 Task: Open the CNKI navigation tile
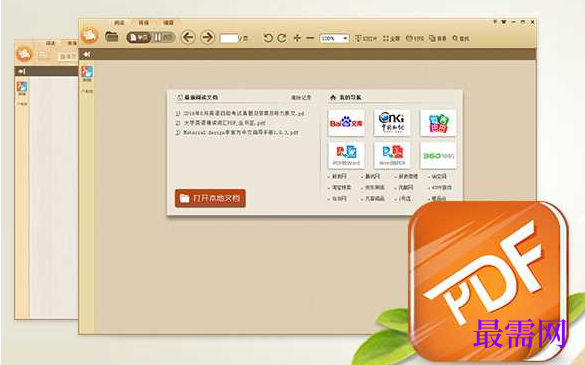pos(392,123)
